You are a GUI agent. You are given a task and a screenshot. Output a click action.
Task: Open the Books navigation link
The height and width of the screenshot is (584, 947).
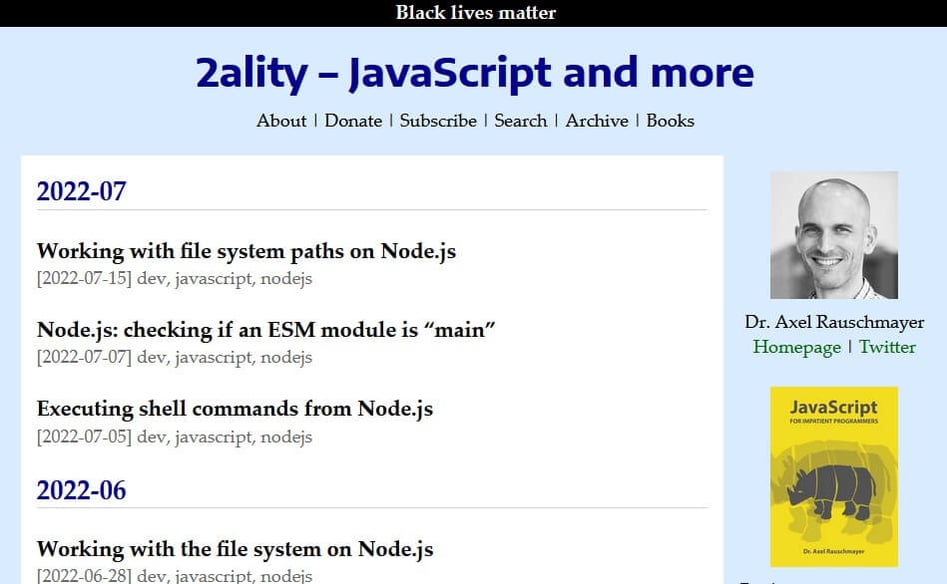[670, 121]
